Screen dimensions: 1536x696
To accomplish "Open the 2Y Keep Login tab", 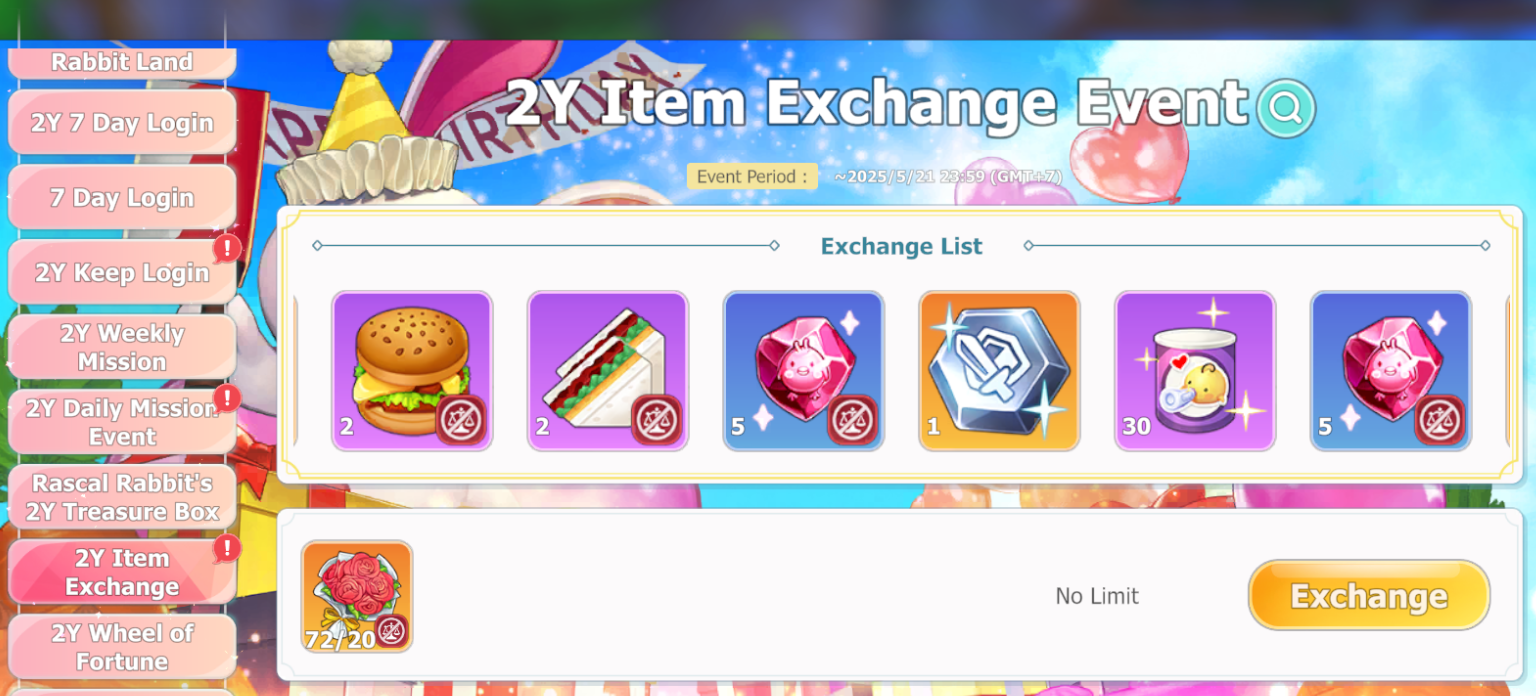I will coord(122,273).
